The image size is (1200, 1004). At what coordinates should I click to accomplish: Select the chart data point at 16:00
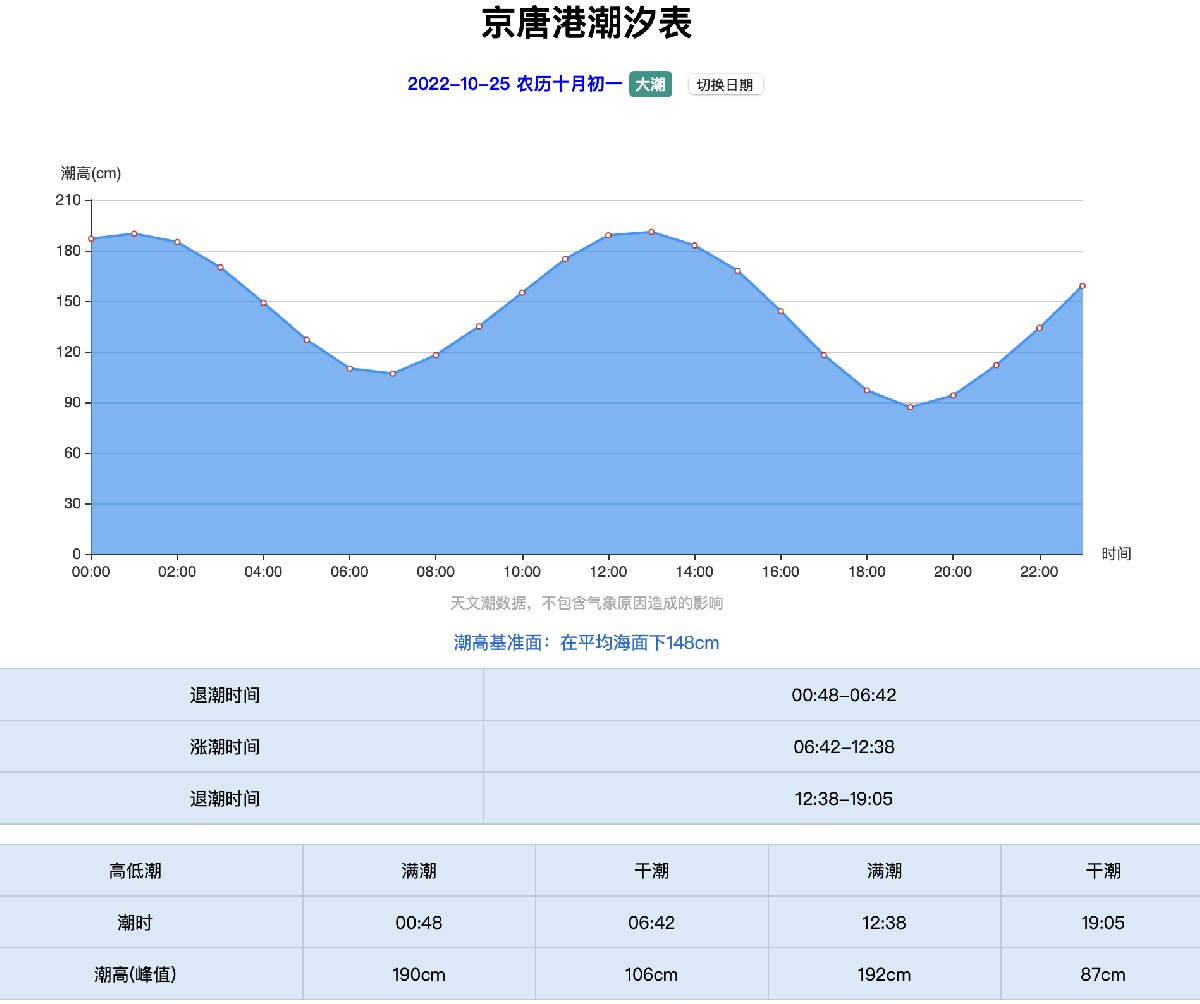point(781,311)
